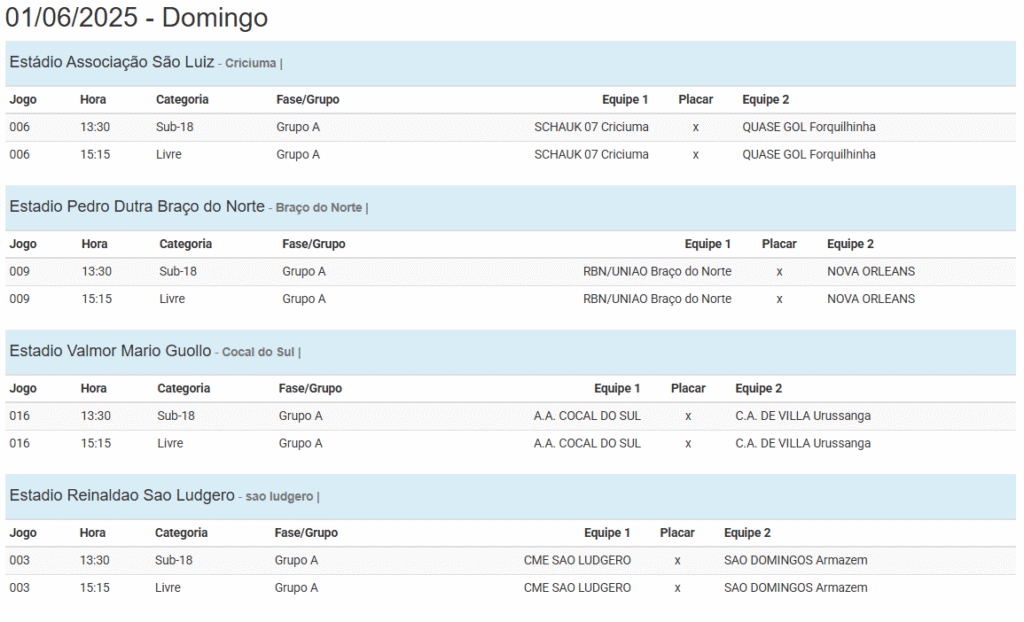This screenshot has width=1024, height=622.
Task: Select the Estadio Pedro Dutra Braço do Norte heading
Action: click(x=137, y=206)
